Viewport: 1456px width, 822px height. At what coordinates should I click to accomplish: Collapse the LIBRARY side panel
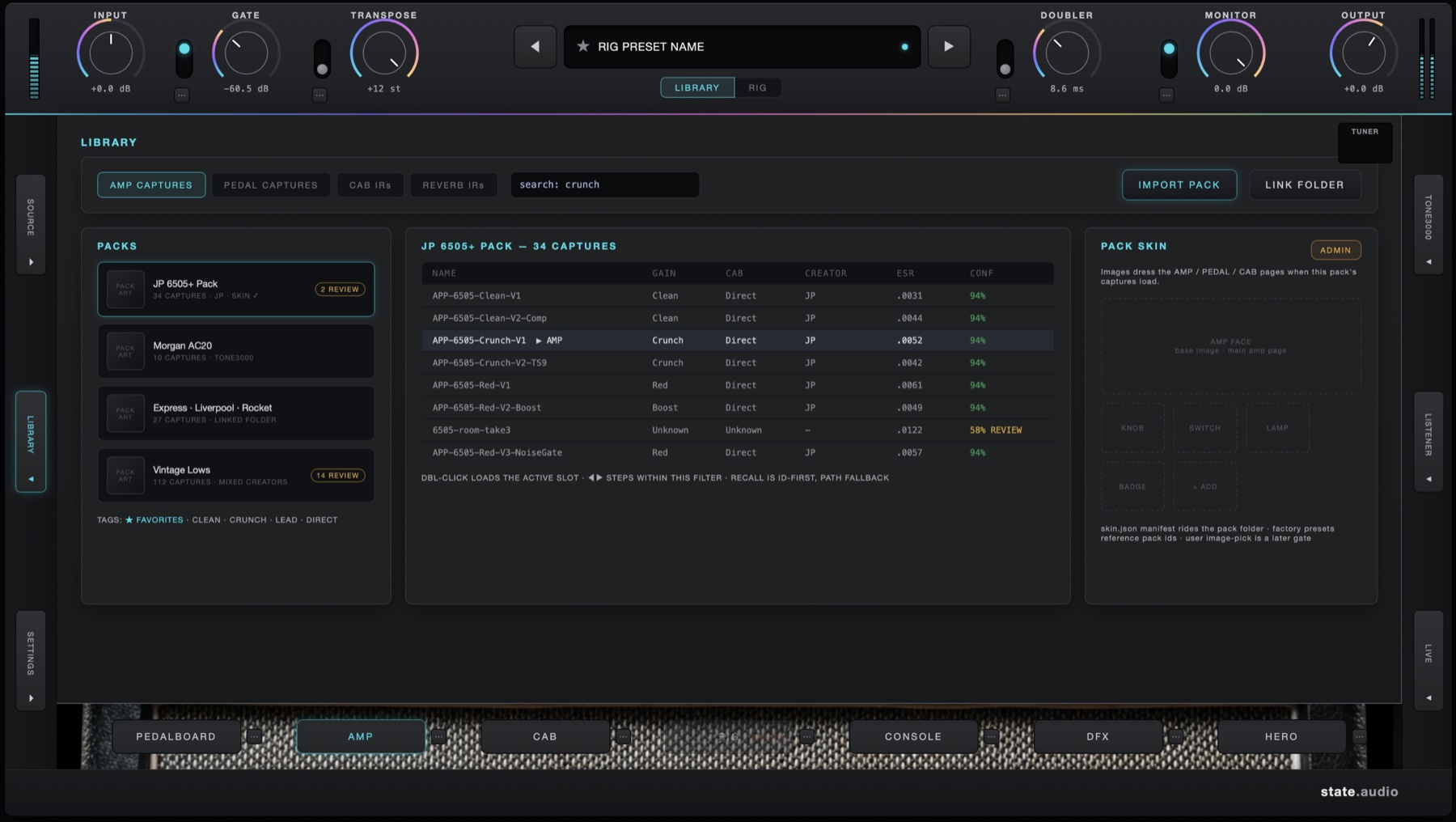[x=31, y=442]
